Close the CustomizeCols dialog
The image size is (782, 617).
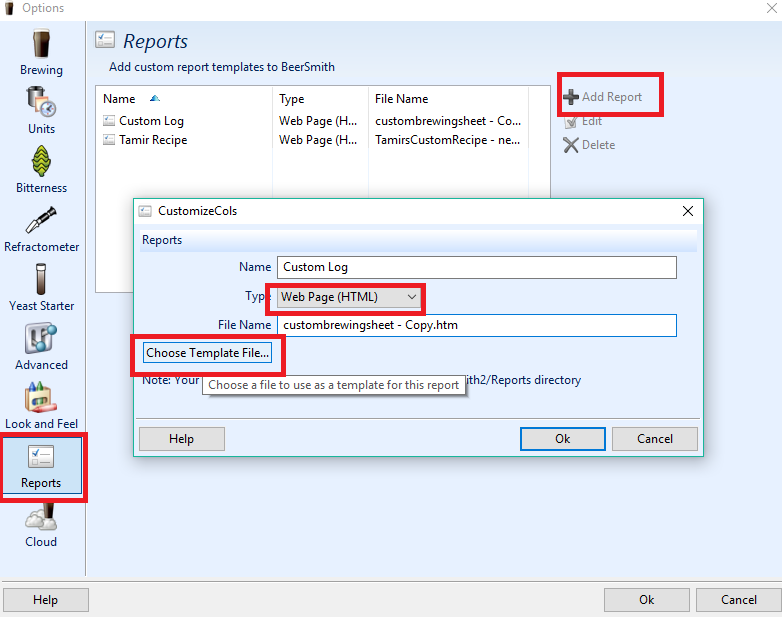coord(688,211)
